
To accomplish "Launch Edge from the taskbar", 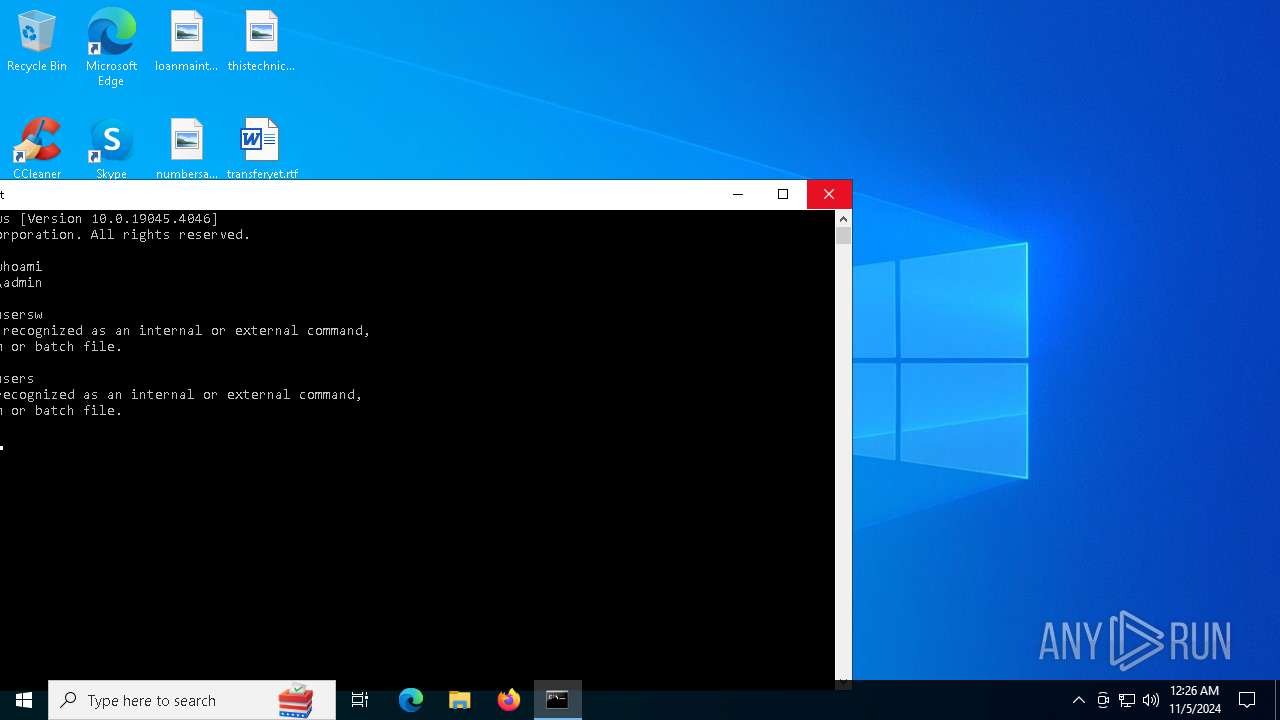I will pos(411,700).
